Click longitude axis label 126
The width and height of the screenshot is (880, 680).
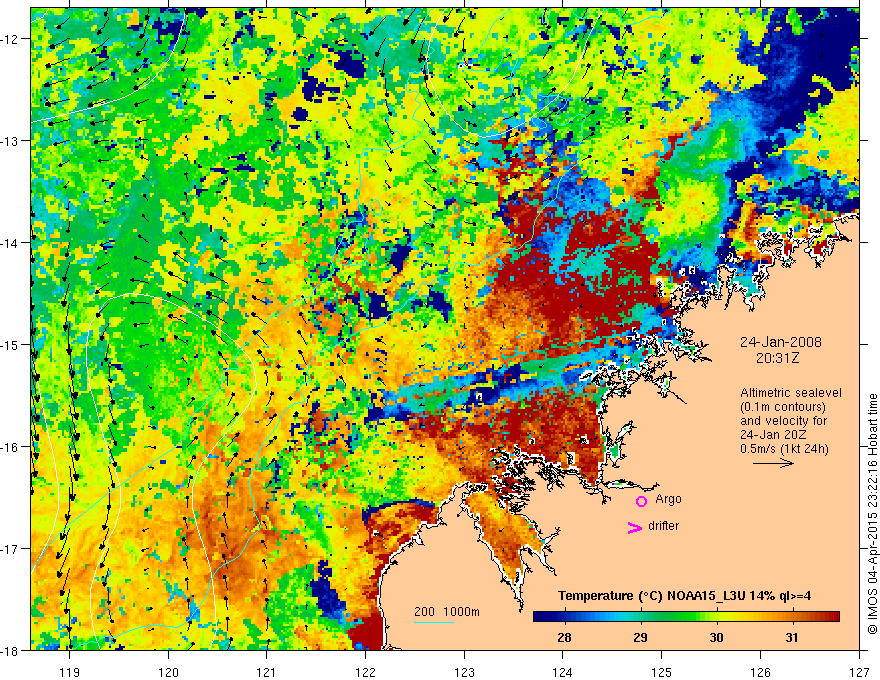760,672
